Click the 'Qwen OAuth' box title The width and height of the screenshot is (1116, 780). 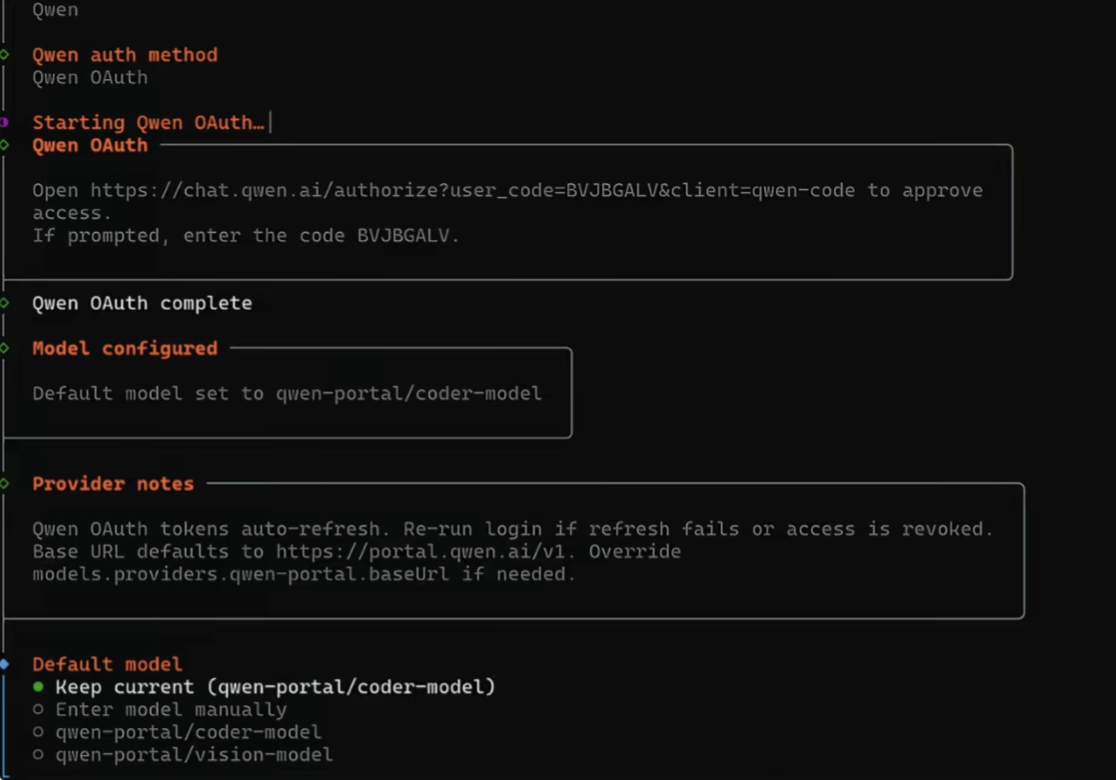(90, 145)
